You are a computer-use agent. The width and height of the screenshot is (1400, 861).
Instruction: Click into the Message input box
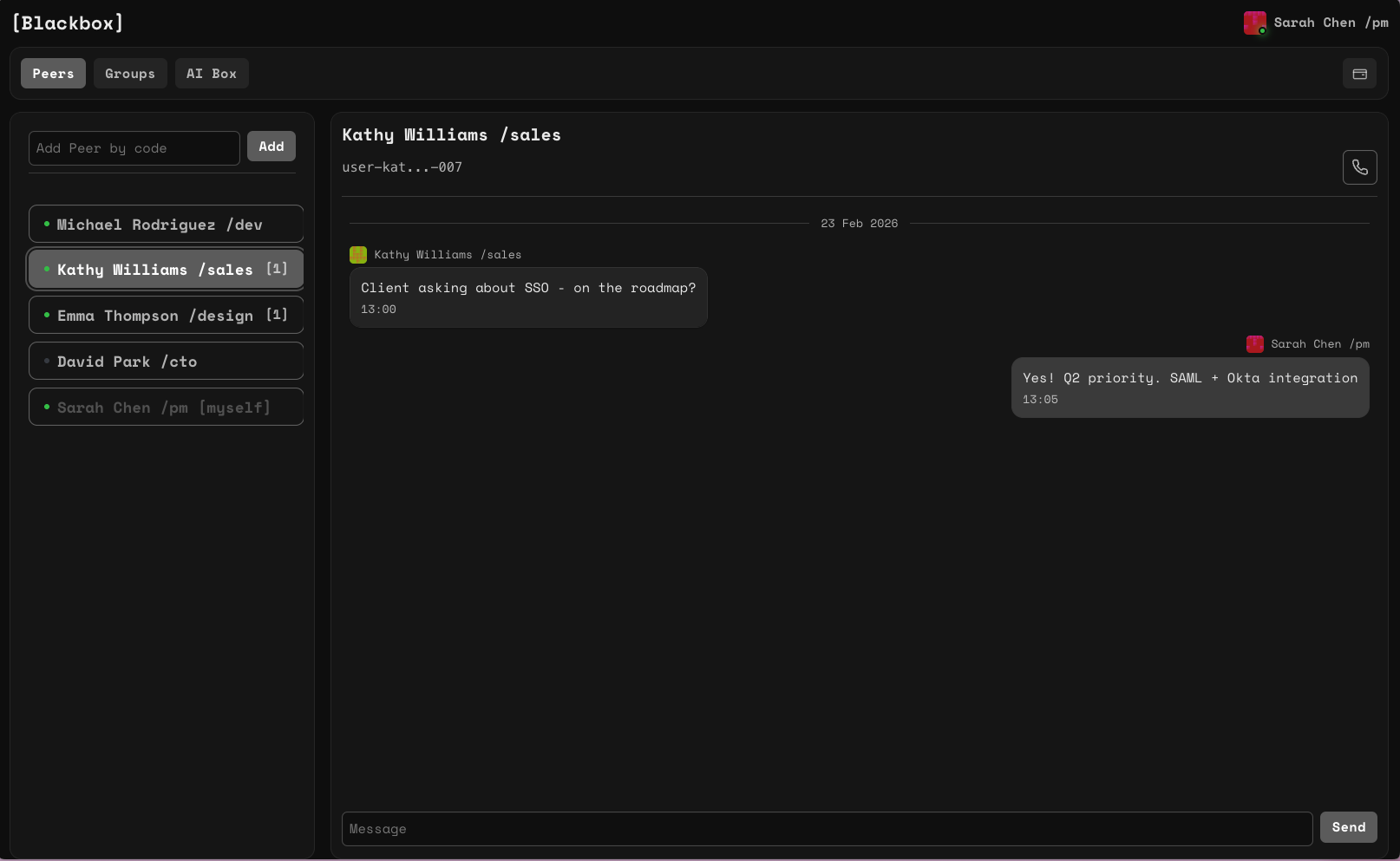[826, 829]
